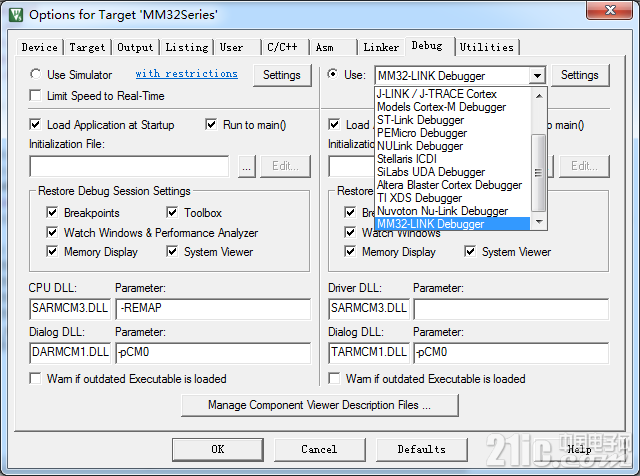Open debugger Settings button beside dropdown

tap(580, 75)
